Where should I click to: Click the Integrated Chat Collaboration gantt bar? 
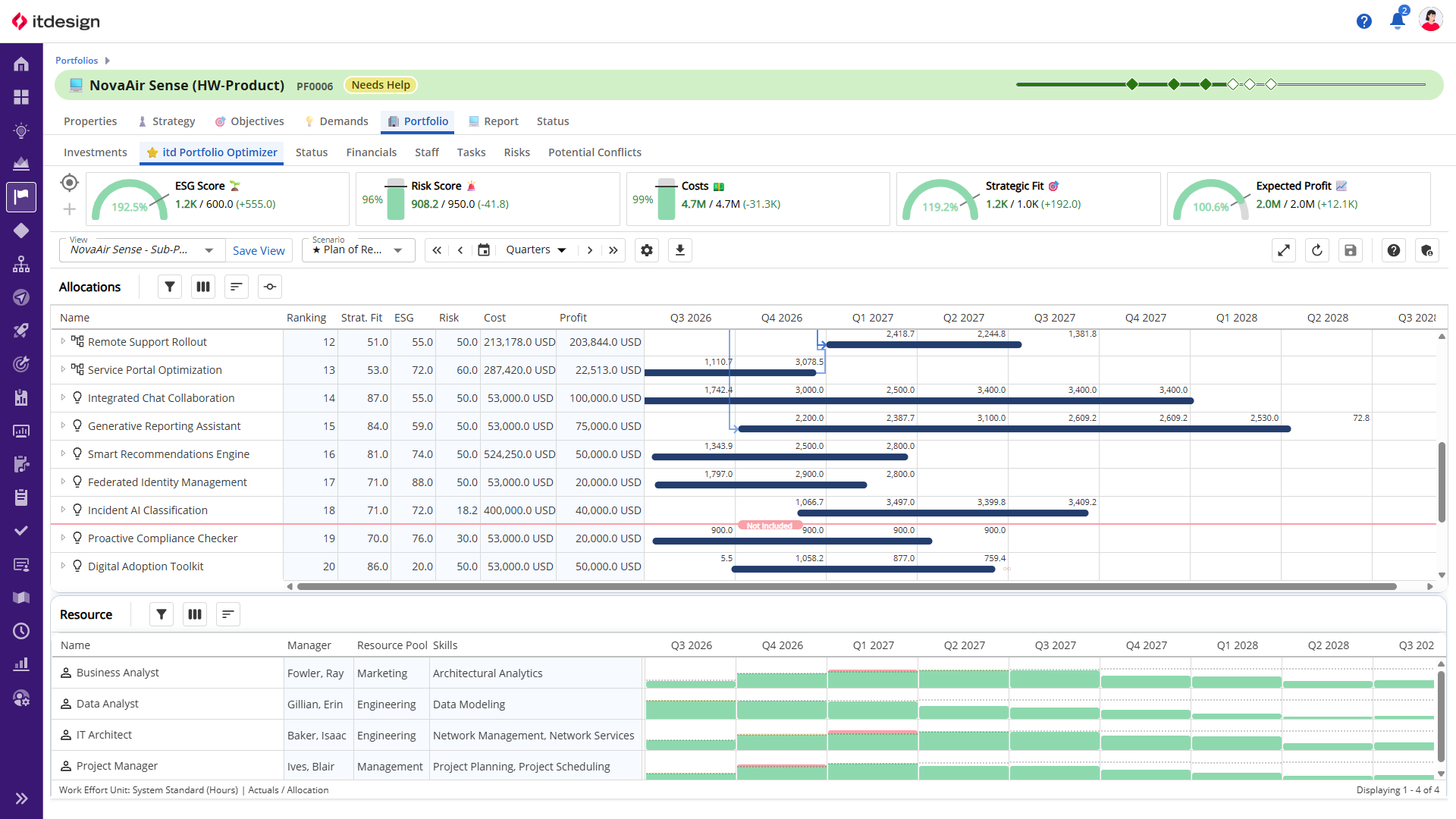point(918,400)
